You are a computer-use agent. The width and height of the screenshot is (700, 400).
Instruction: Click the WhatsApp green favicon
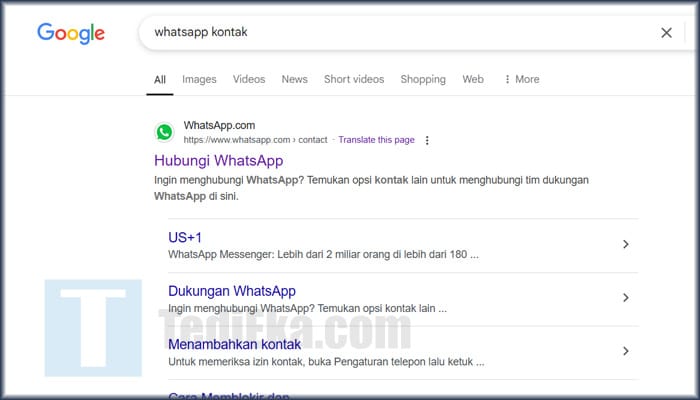click(164, 132)
